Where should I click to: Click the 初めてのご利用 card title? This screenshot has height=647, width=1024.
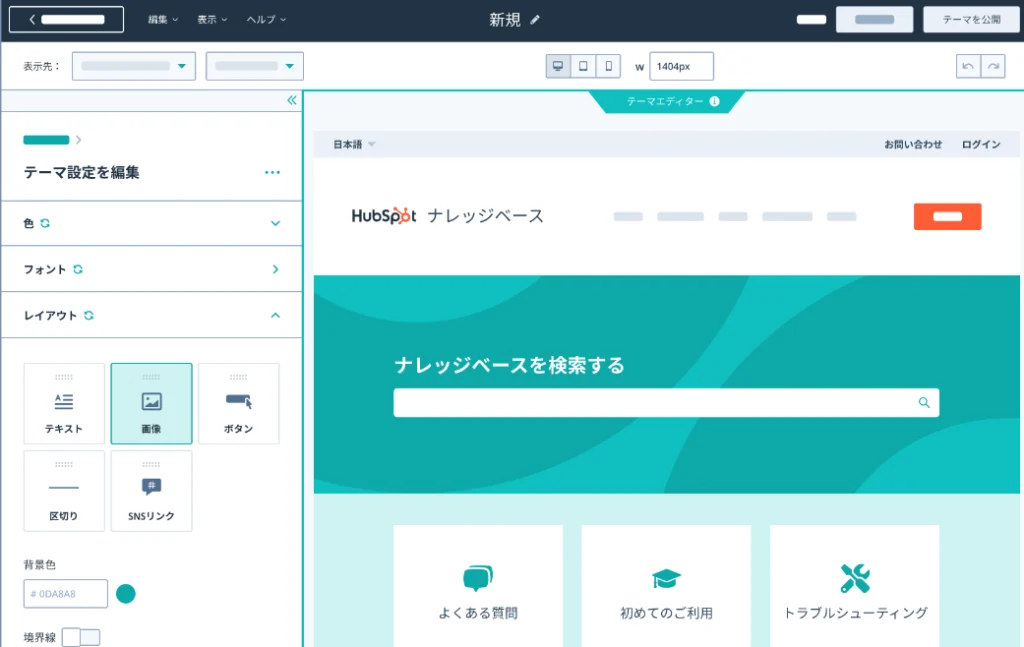666,613
